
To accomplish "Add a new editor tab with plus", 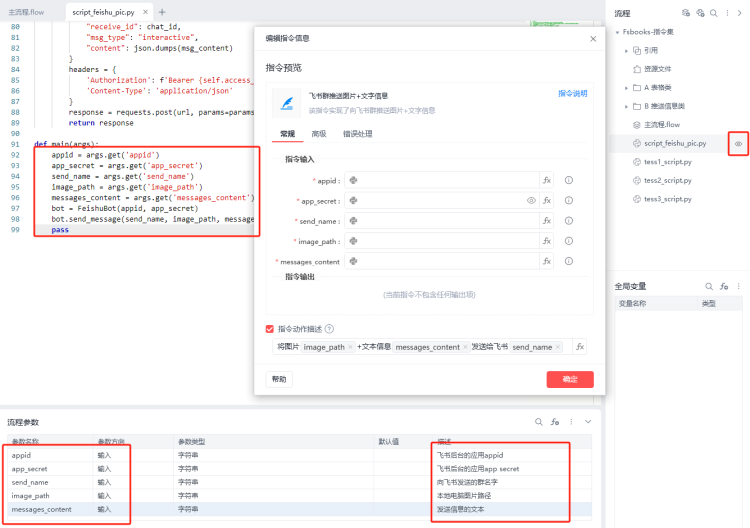I will point(162,12).
